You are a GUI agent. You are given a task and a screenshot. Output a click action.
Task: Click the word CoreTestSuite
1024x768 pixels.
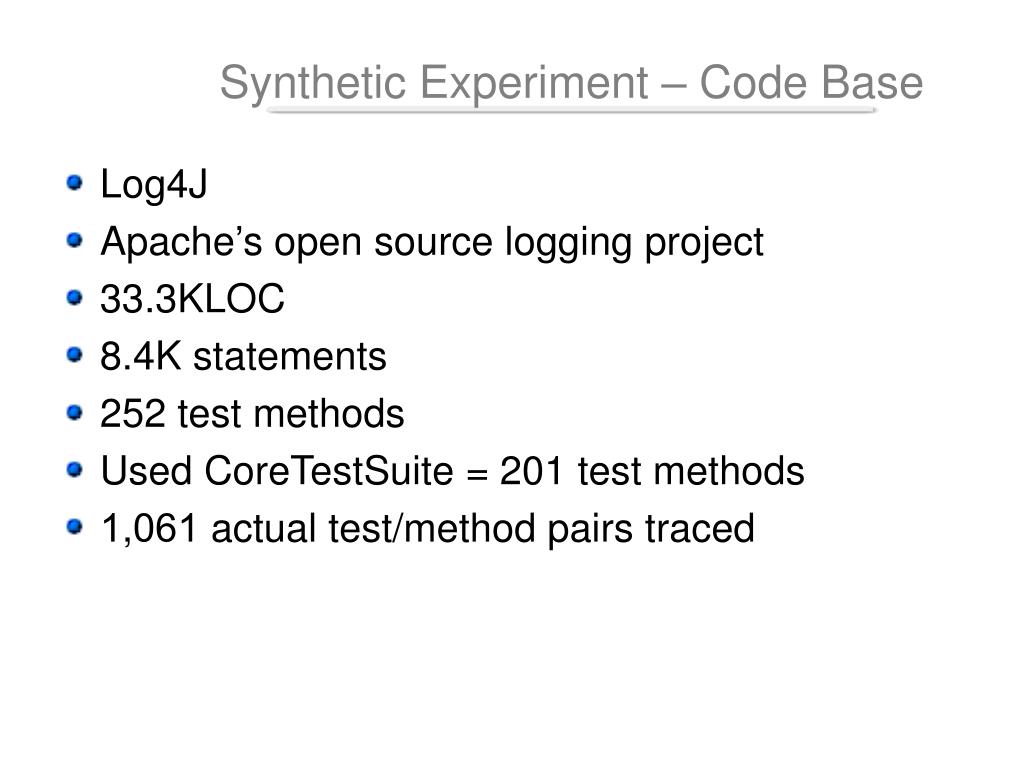click(328, 471)
